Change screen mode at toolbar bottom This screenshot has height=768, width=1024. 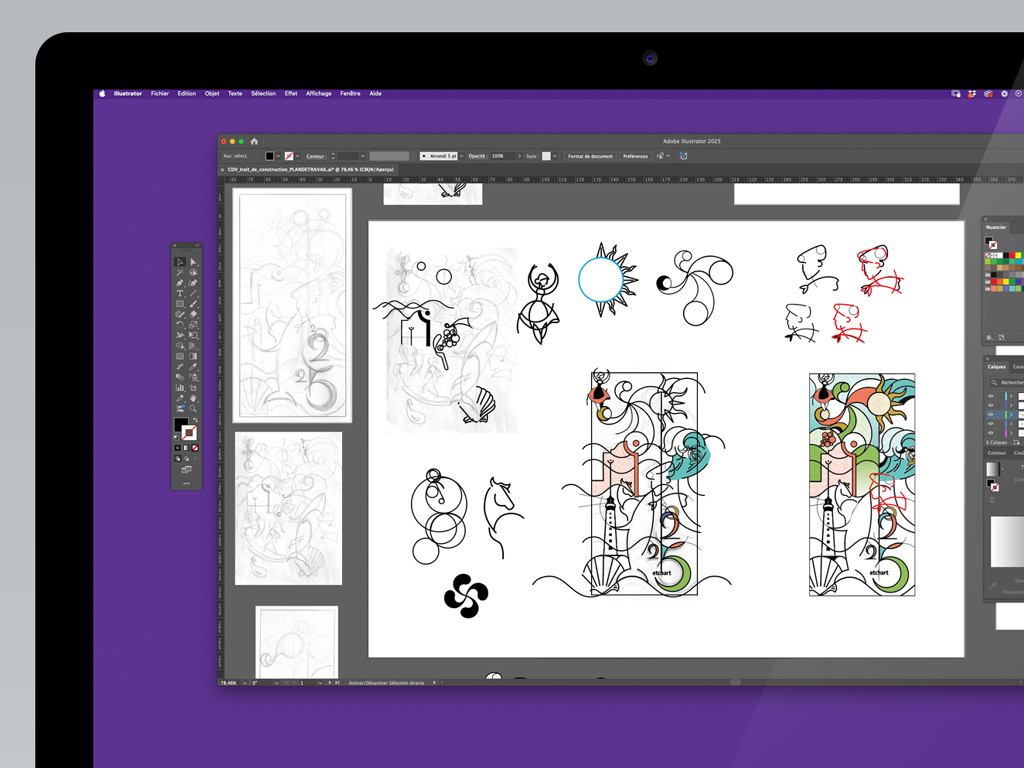pos(186,470)
